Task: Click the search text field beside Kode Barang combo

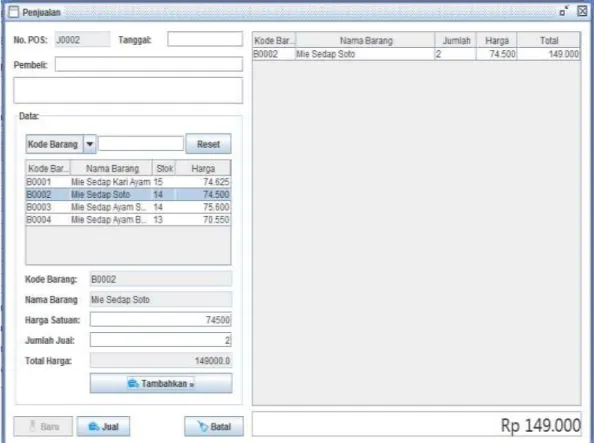Action: tap(141, 144)
